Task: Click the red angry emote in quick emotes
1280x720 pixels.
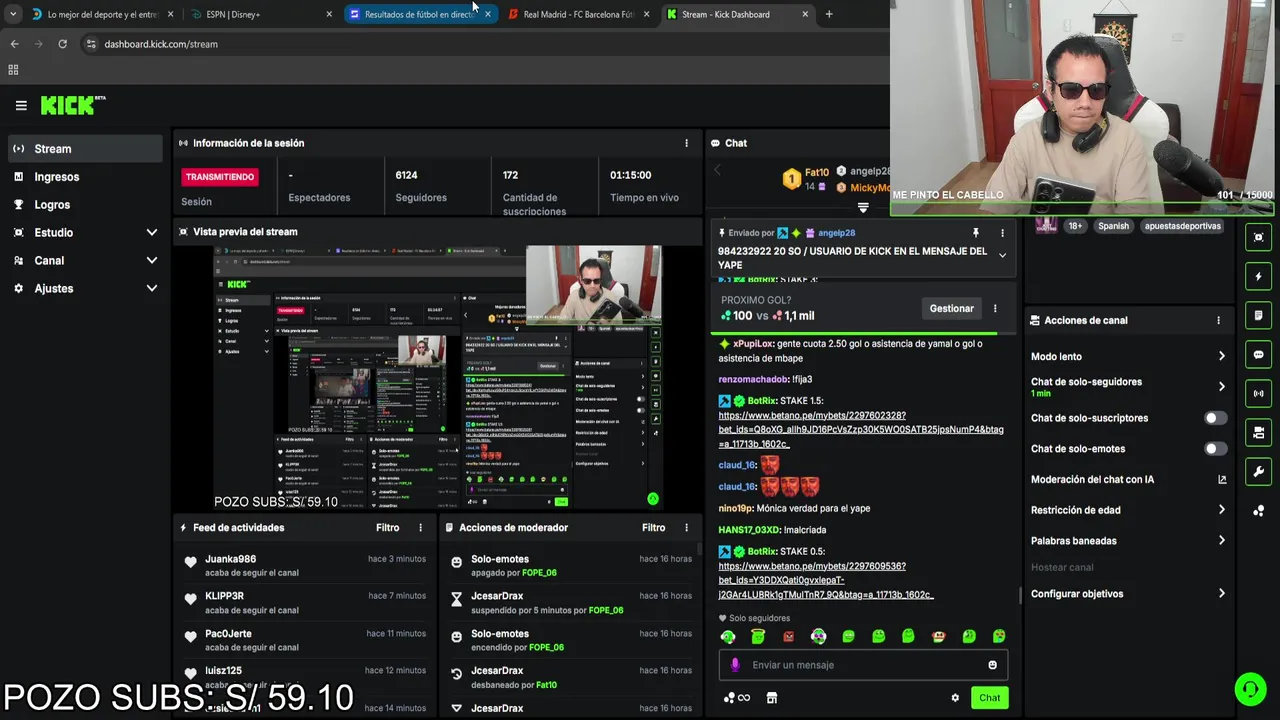Action: pos(788,636)
